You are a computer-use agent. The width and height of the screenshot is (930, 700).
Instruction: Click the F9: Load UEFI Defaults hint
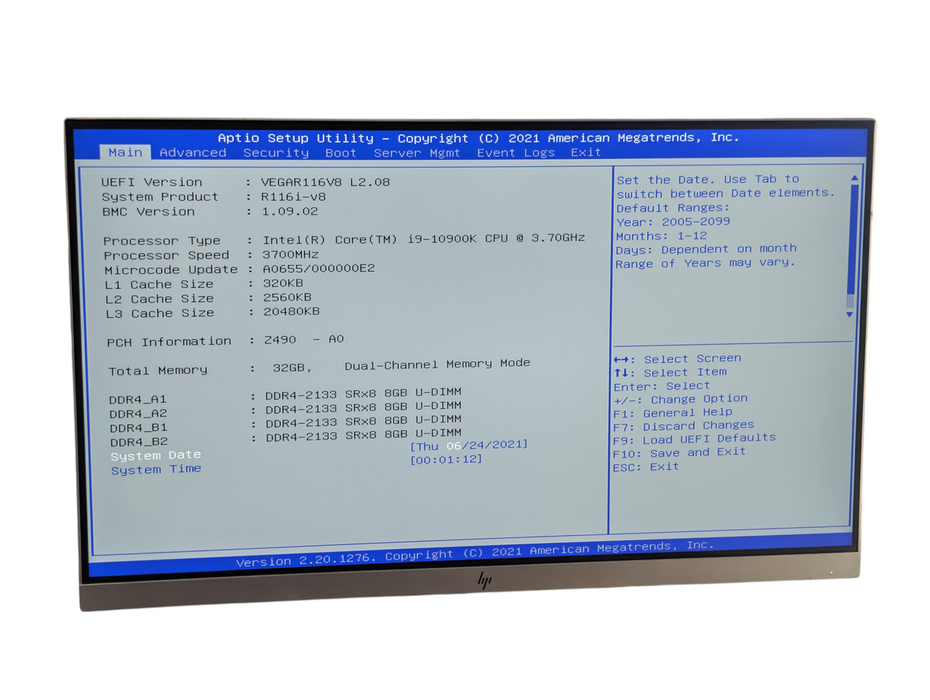click(694, 440)
